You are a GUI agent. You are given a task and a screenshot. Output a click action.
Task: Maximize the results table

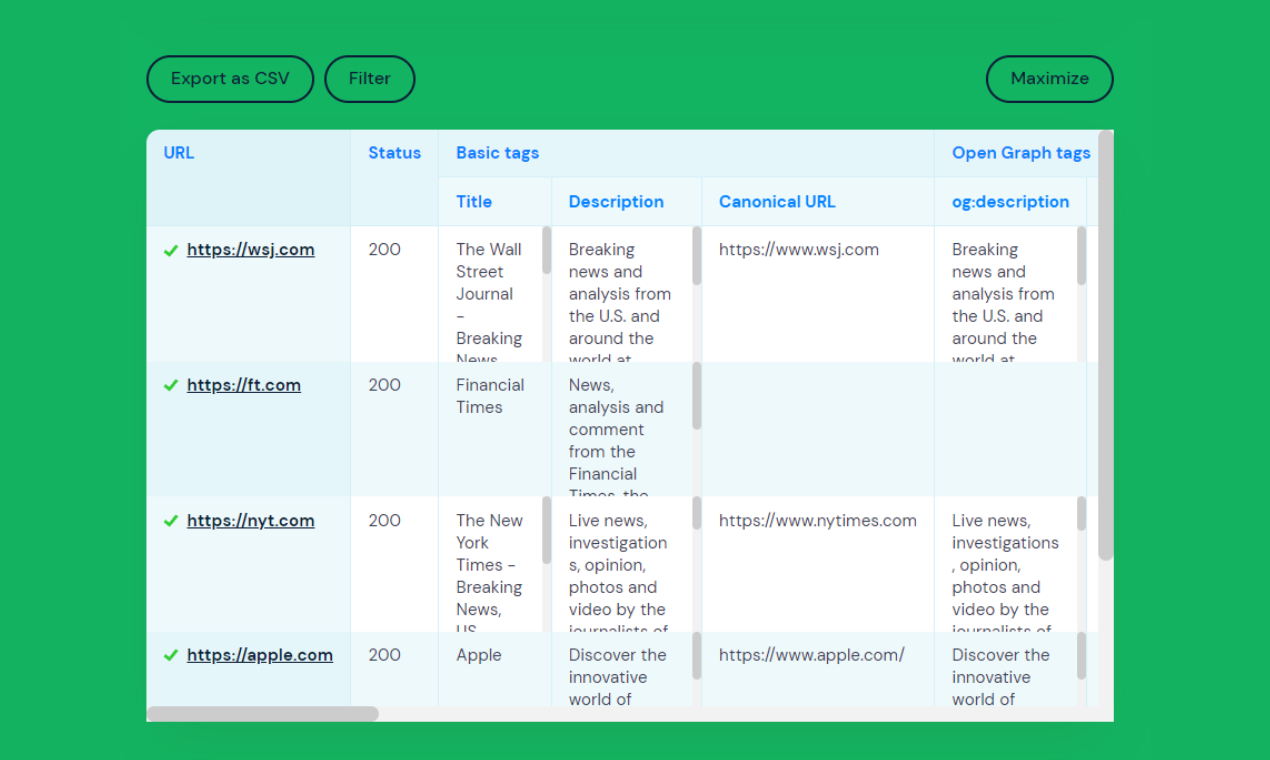(1049, 79)
